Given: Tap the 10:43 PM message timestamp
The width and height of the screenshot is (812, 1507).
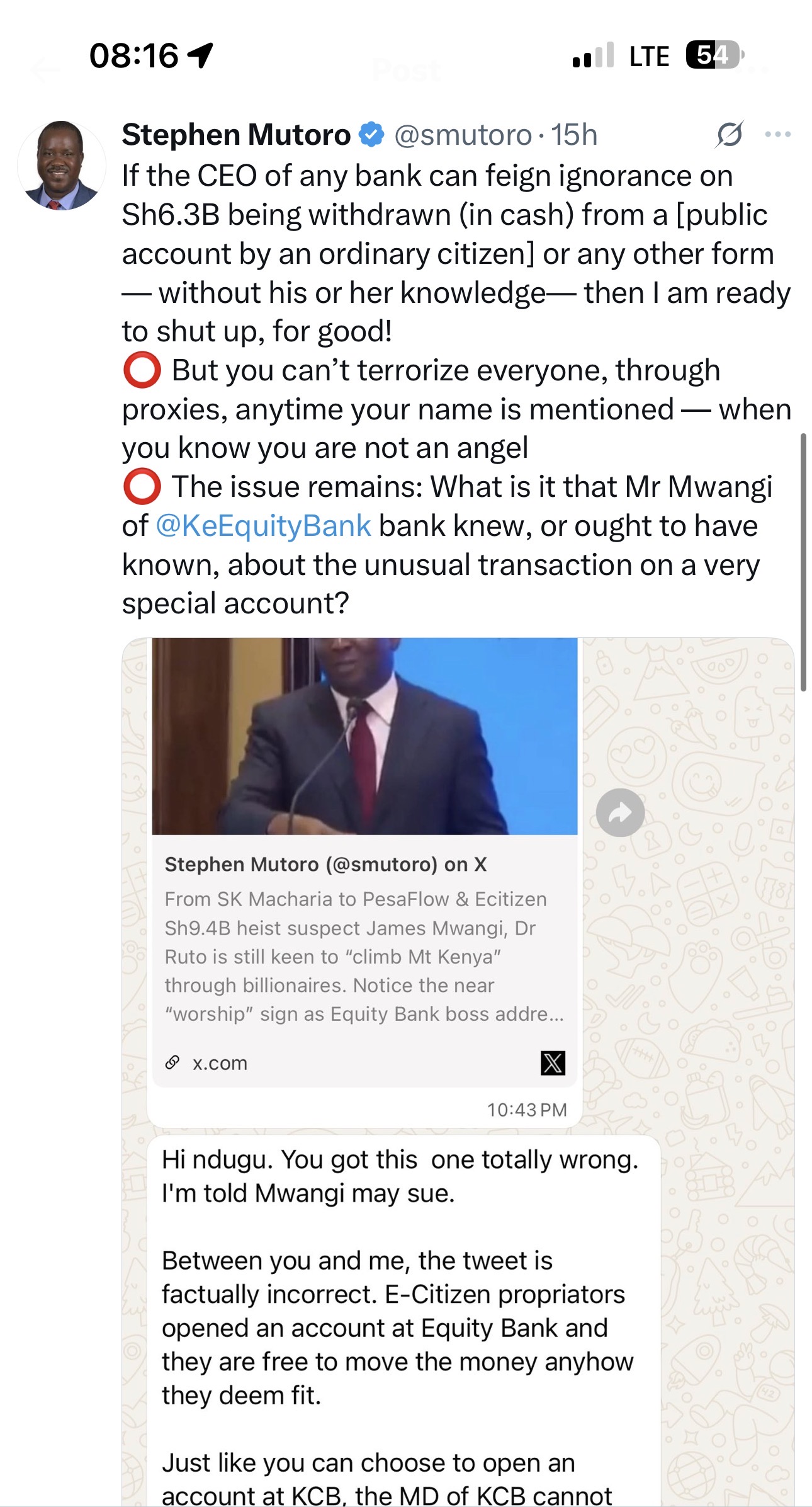Looking at the screenshot, I should pyautogui.click(x=527, y=1110).
